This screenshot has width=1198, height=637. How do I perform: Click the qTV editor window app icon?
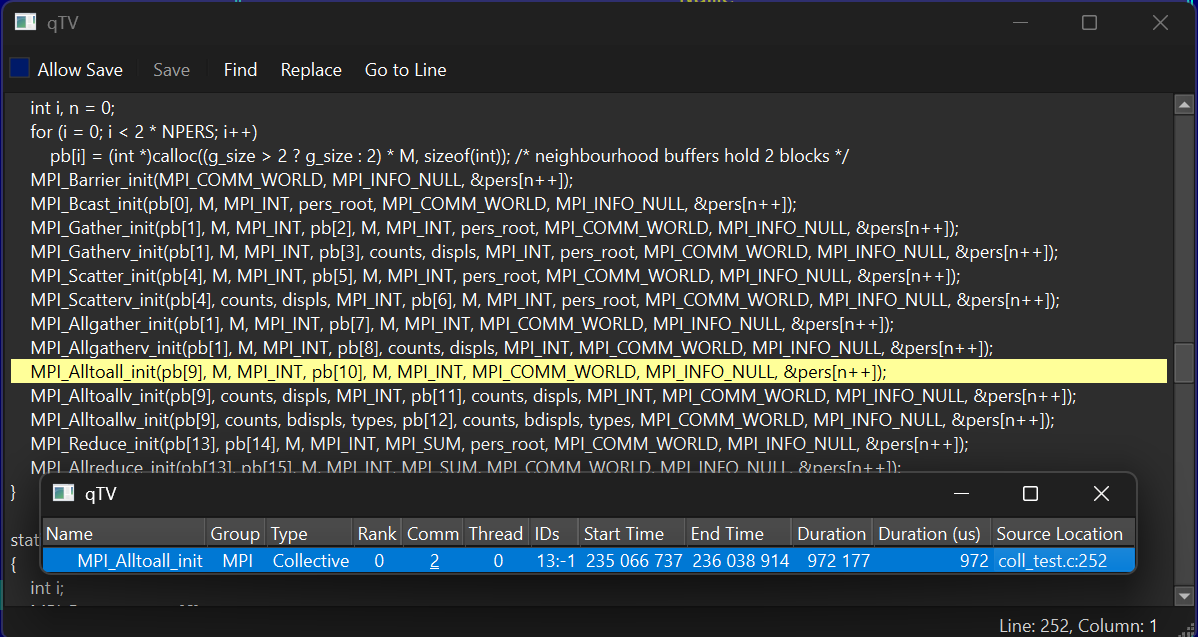[25, 23]
